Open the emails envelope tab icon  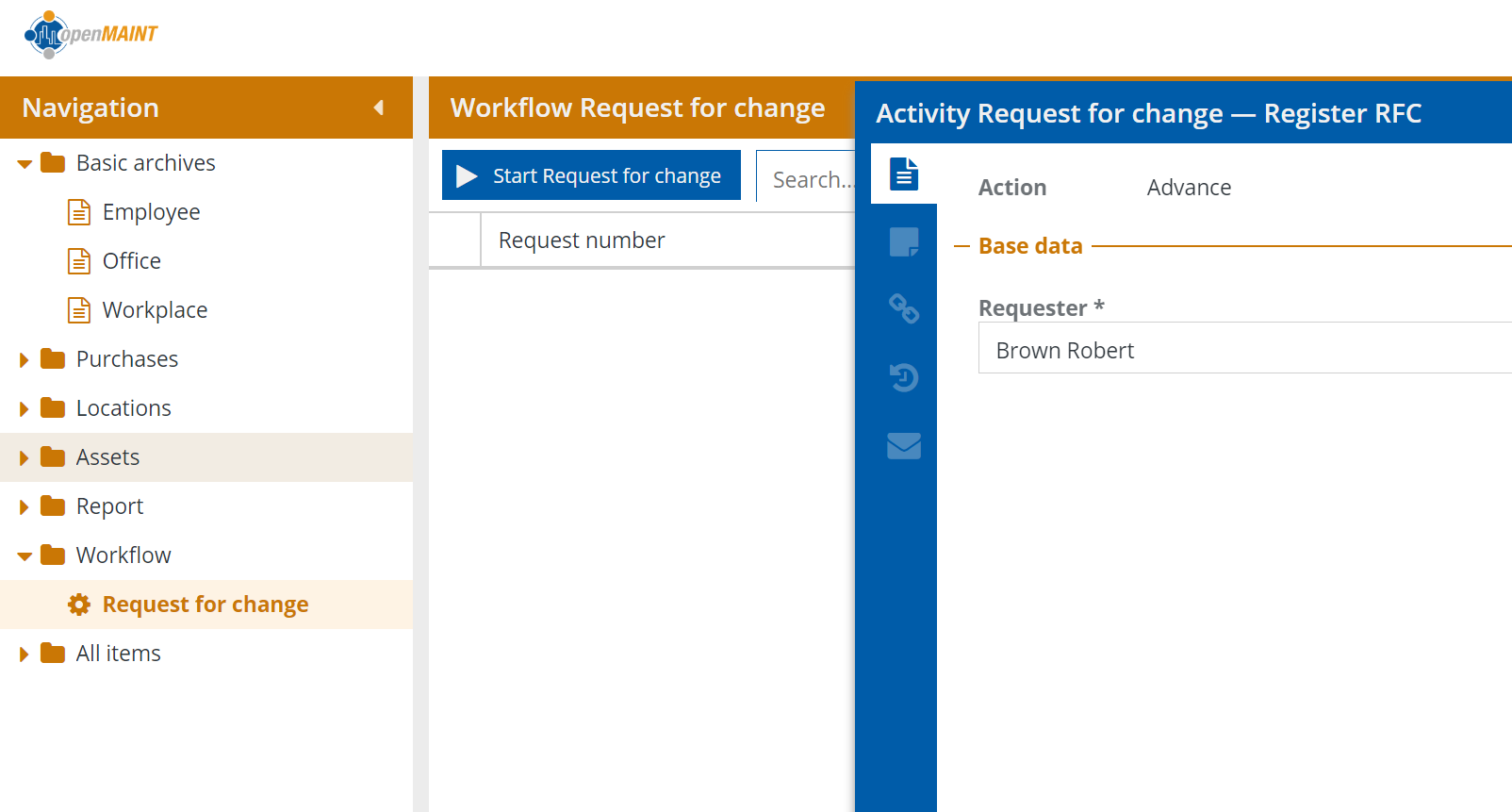904,445
